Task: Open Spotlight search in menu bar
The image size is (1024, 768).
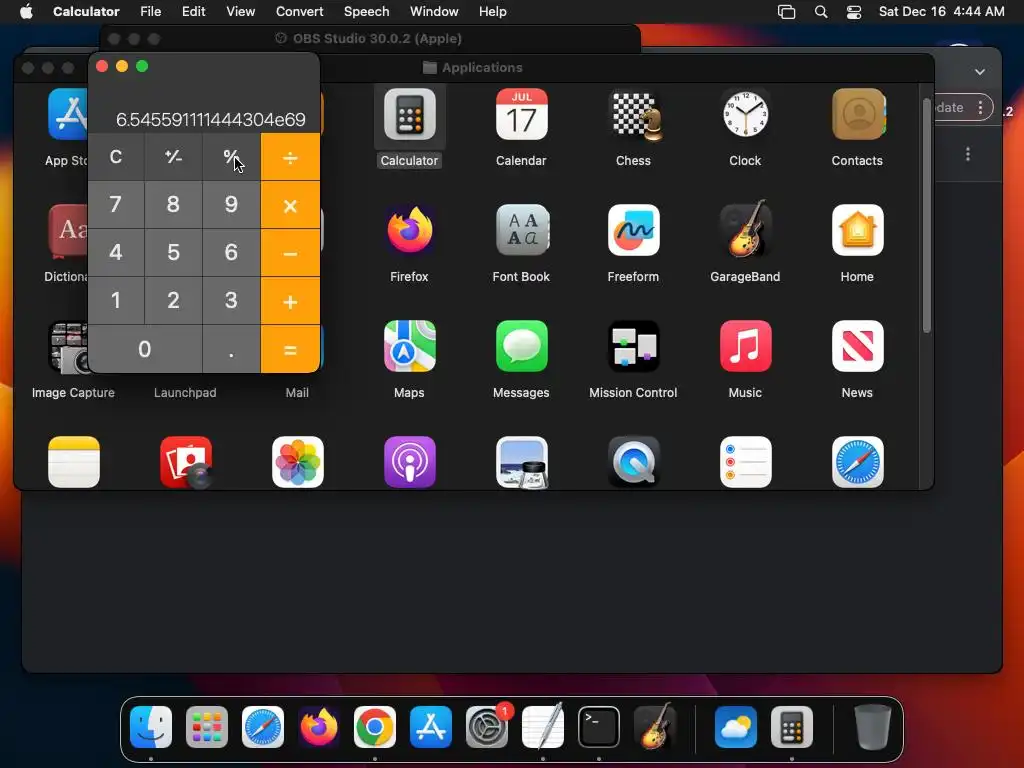Action: (x=821, y=12)
